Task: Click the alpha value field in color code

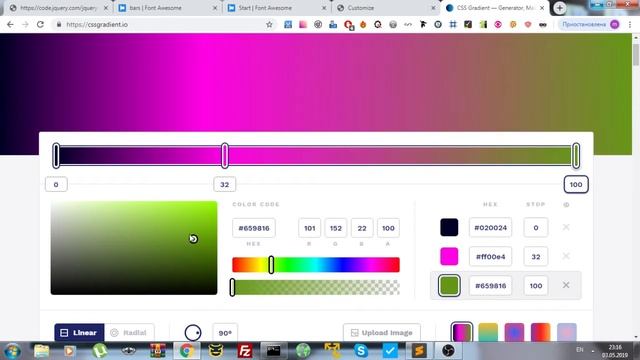Action: [388, 228]
